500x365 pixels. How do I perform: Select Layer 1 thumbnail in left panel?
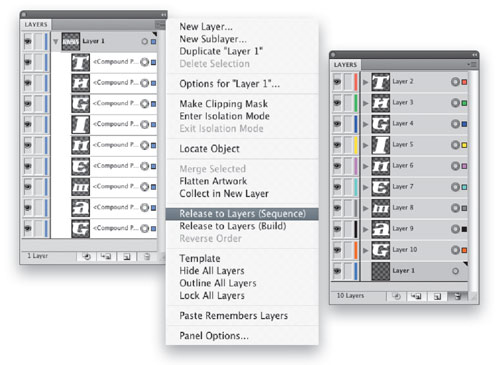pyautogui.click(x=71, y=42)
